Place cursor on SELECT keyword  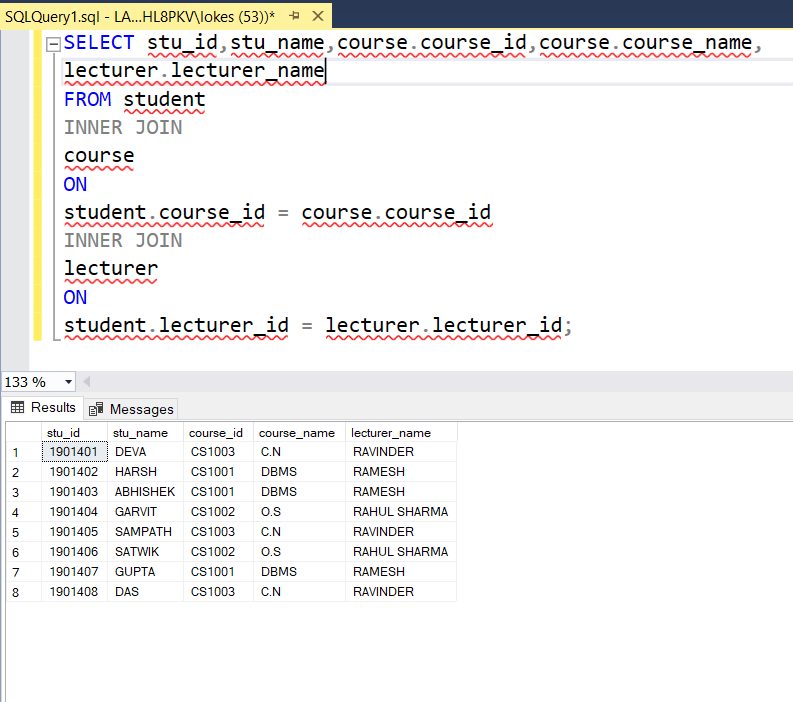pyautogui.click(x=99, y=43)
